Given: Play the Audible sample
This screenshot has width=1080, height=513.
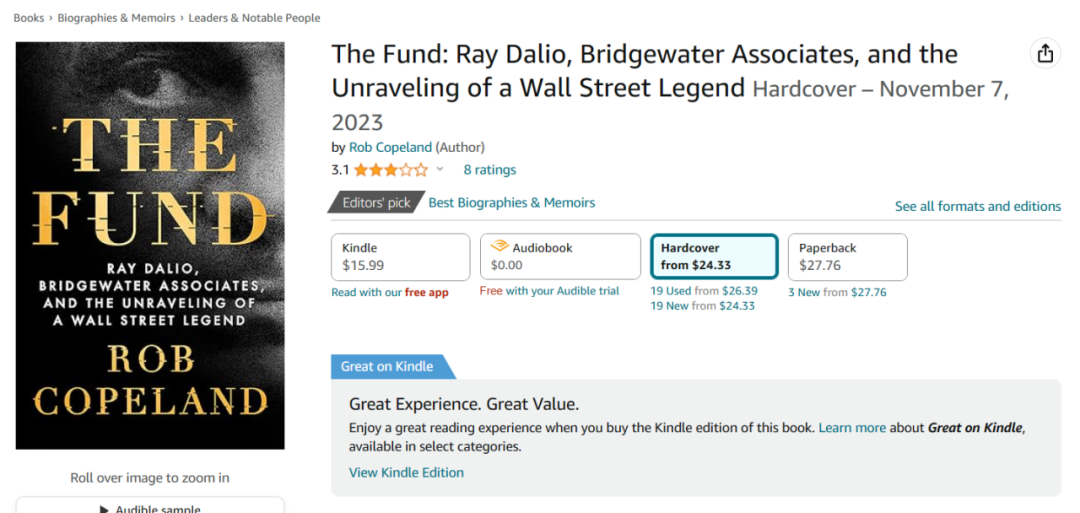Looking at the screenshot, I should pyautogui.click(x=150, y=508).
